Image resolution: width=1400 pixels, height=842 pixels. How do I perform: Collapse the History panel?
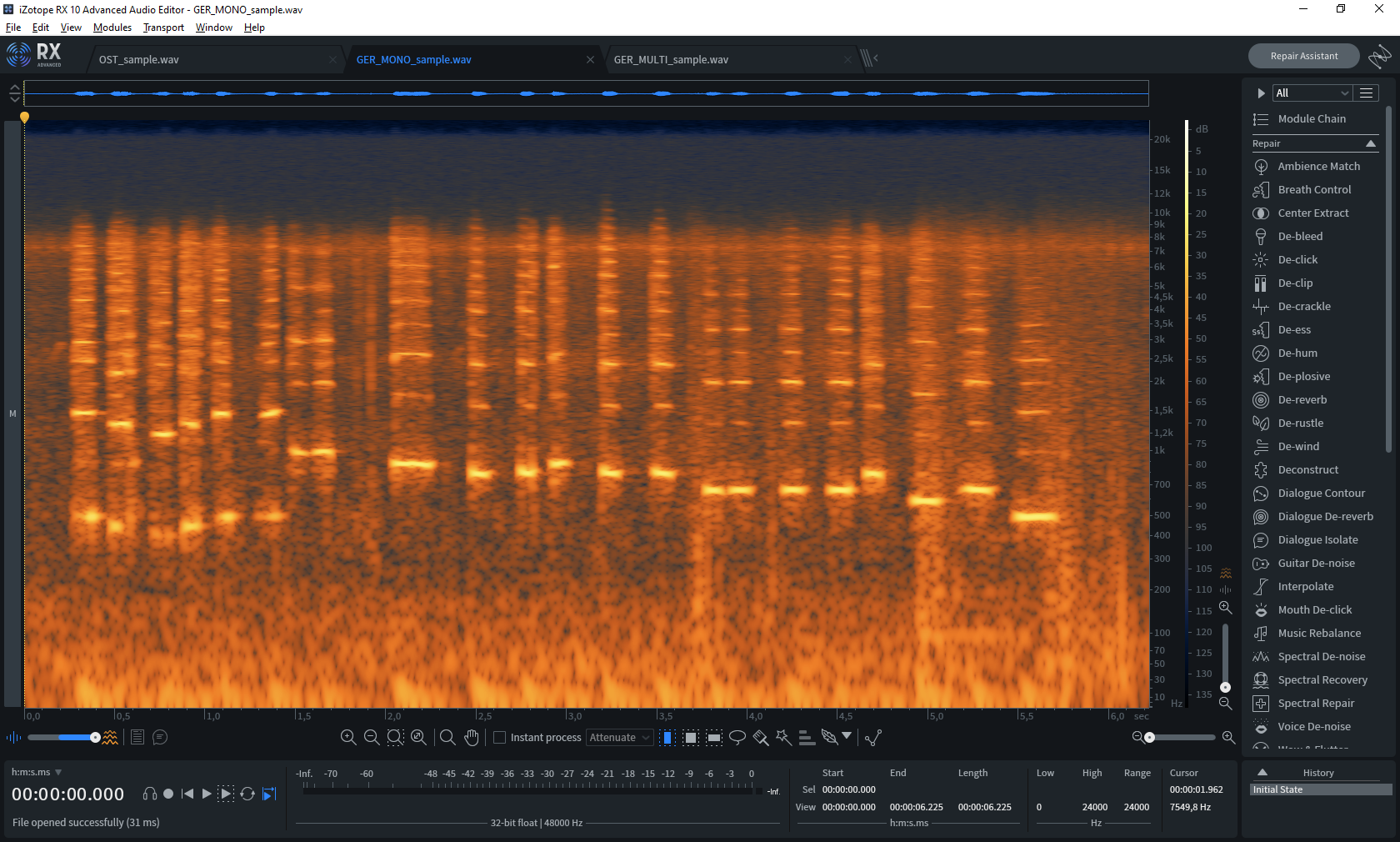(1262, 773)
